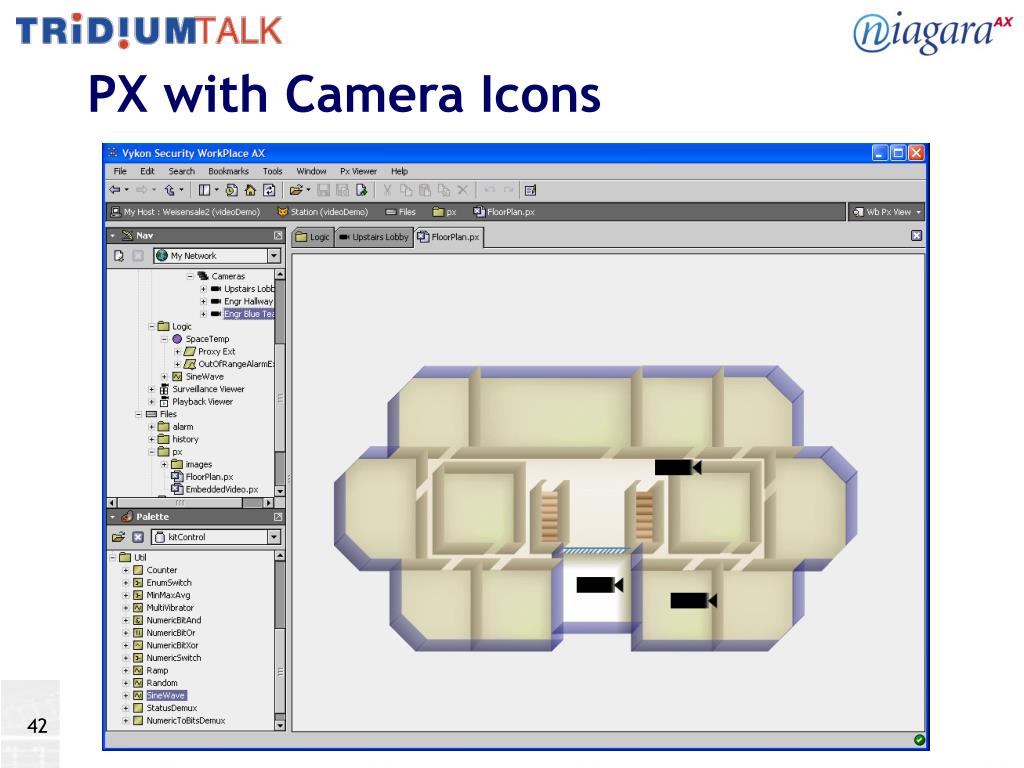The image size is (1024, 768).
Task: Click the Paste clipboard toolbar icon
Action: (x=425, y=190)
